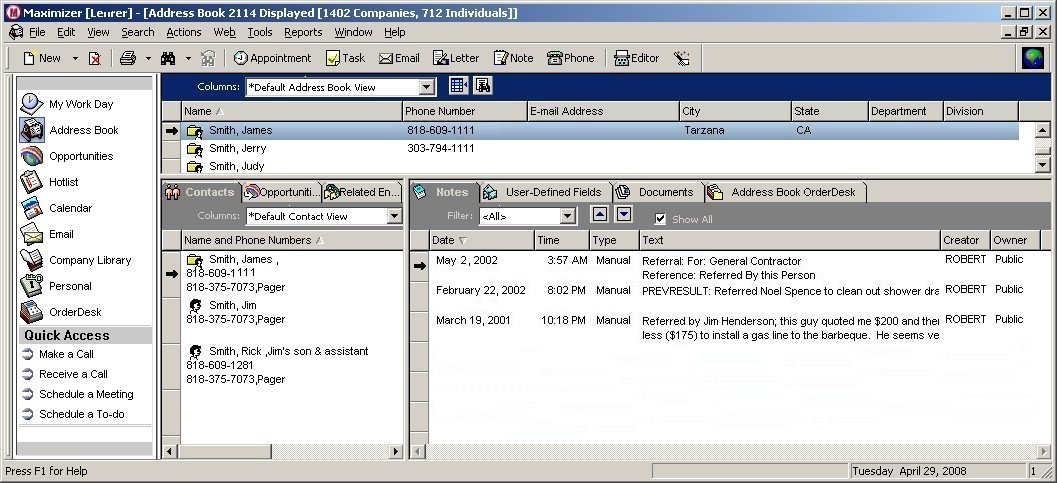
Task: Click the Phone toolbar button
Action: tap(570, 59)
